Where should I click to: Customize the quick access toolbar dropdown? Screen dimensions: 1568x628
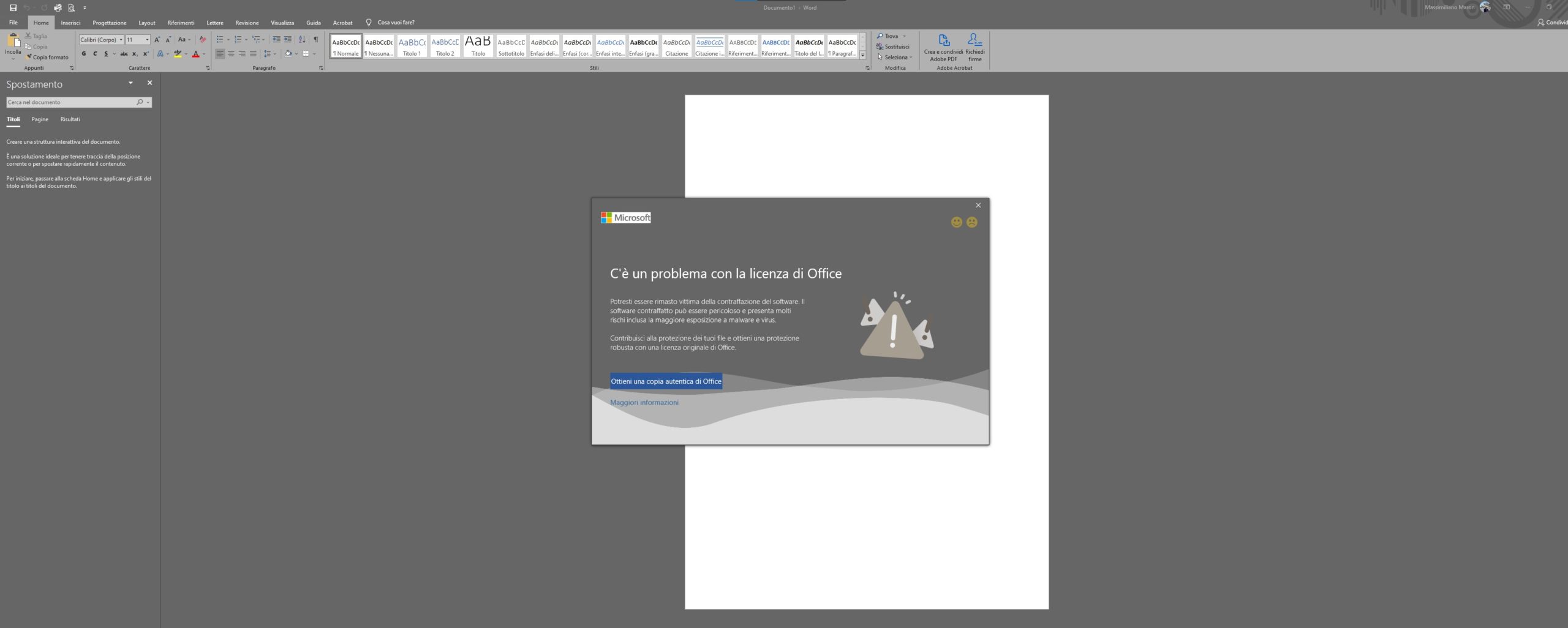85,8
